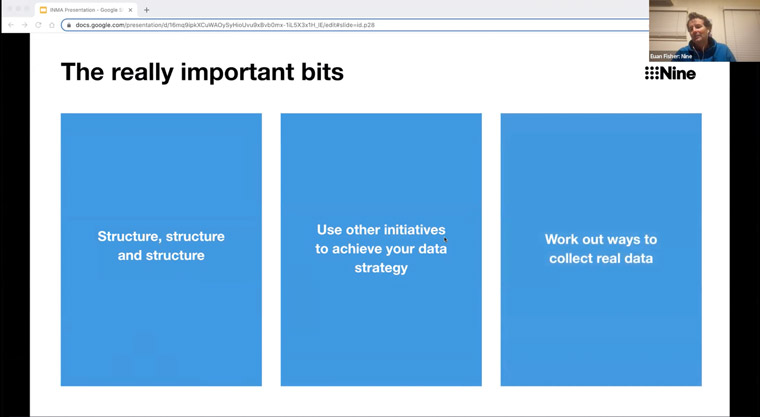Go to the browser home icon

pos(52,25)
